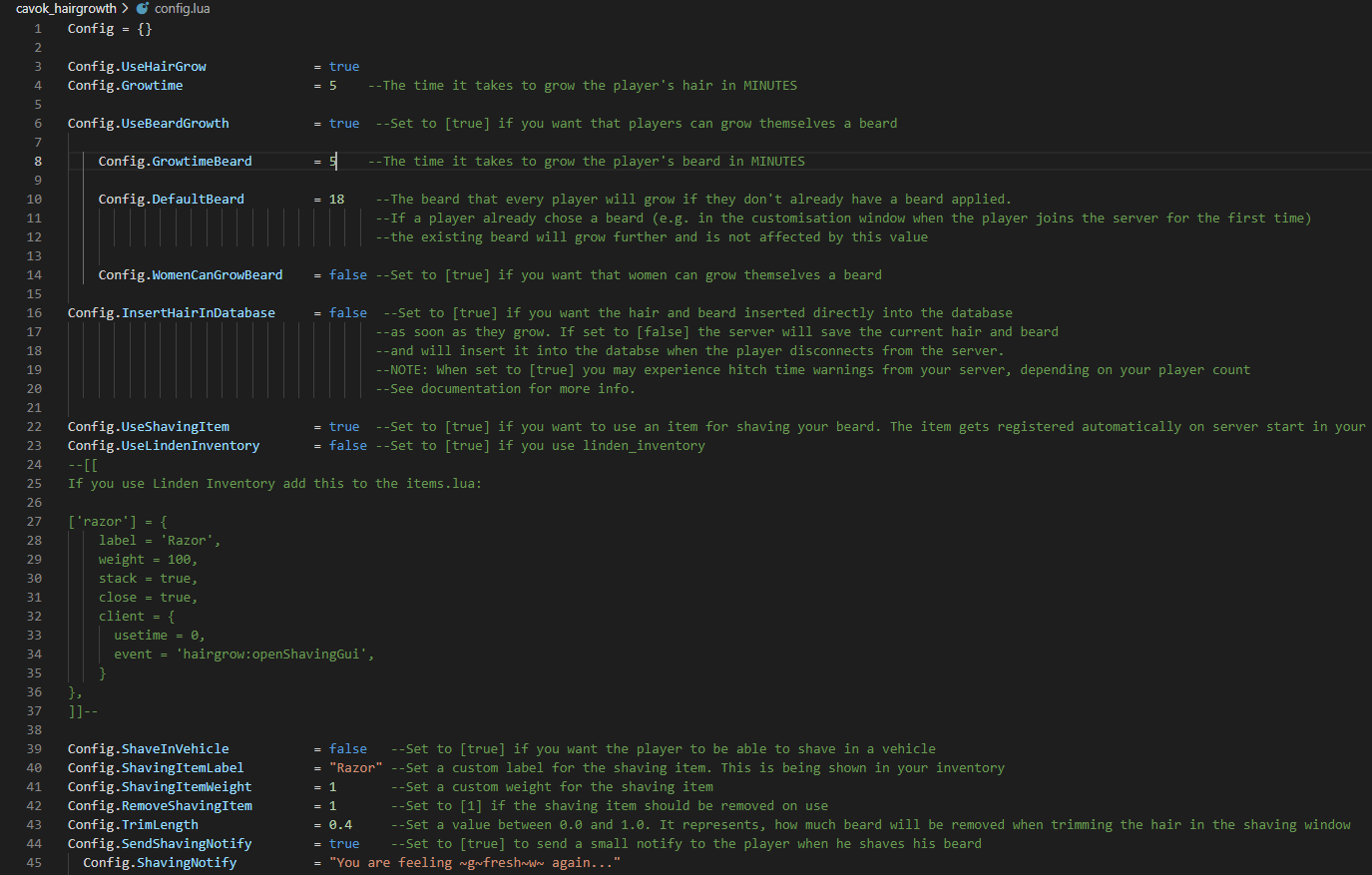Click the Config.SendShavingNotify identifier
This screenshot has height=875, width=1372.
pos(160,843)
